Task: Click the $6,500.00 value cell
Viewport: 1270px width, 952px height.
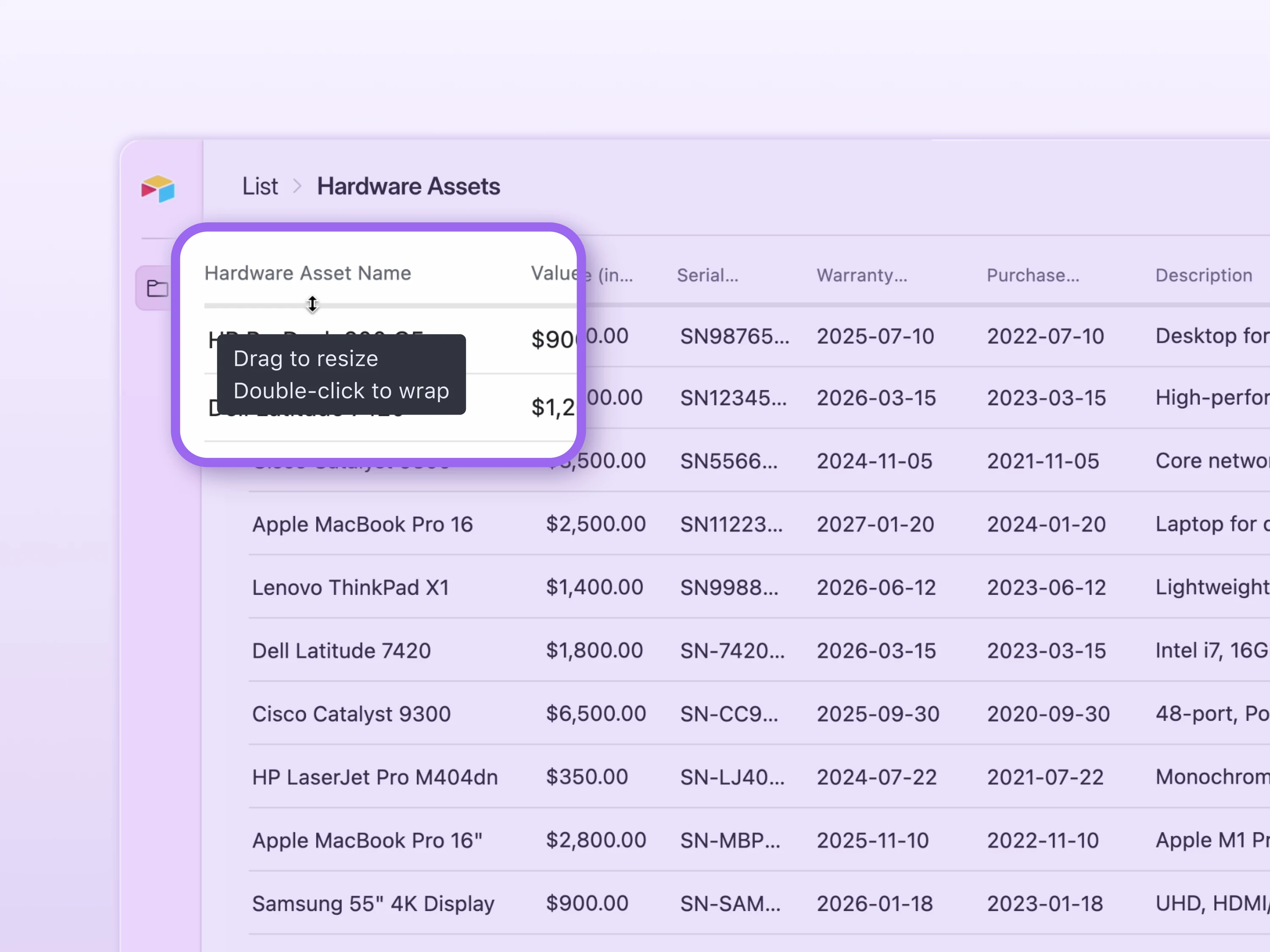Action: point(595,714)
